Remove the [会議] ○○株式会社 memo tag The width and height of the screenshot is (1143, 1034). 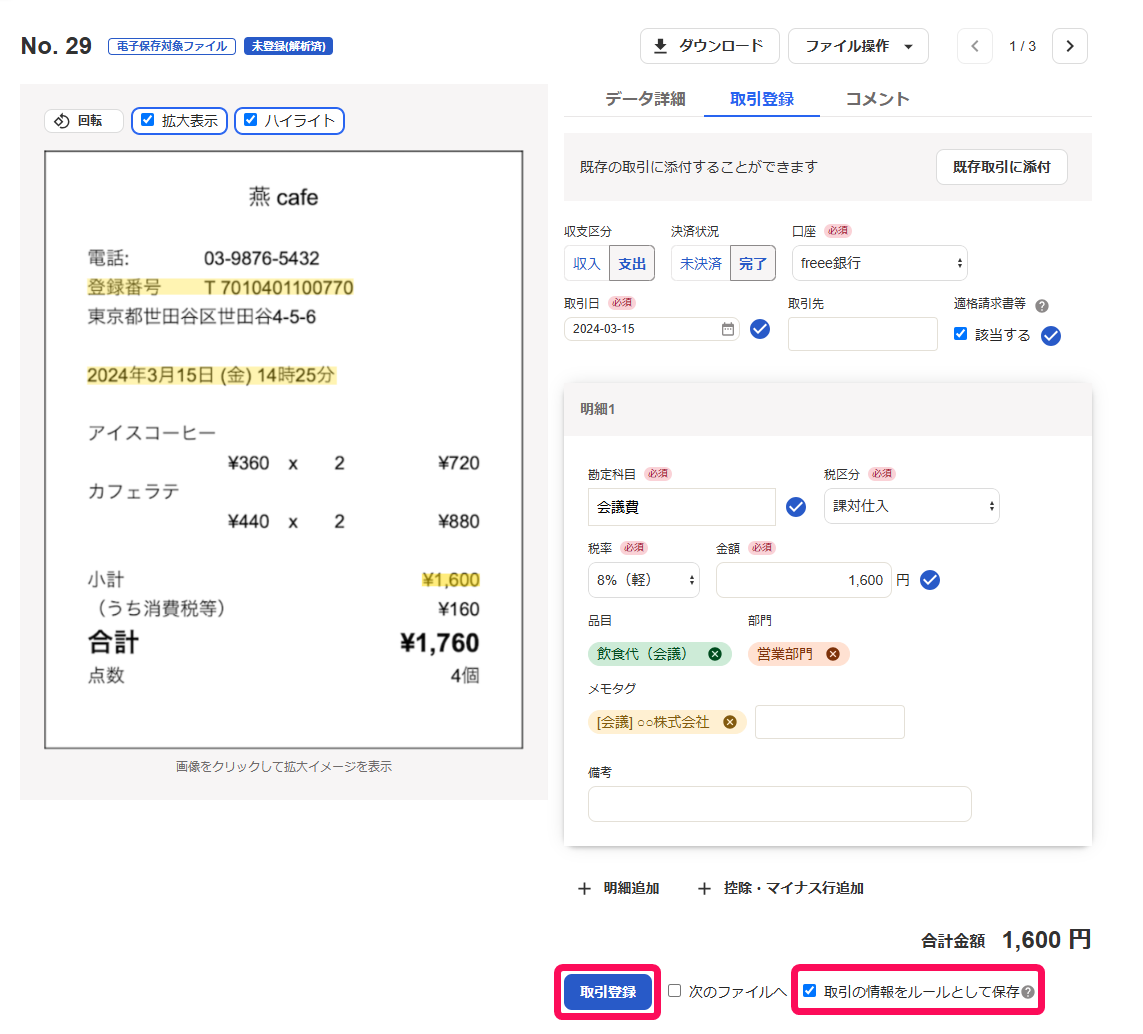tap(730, 722)
